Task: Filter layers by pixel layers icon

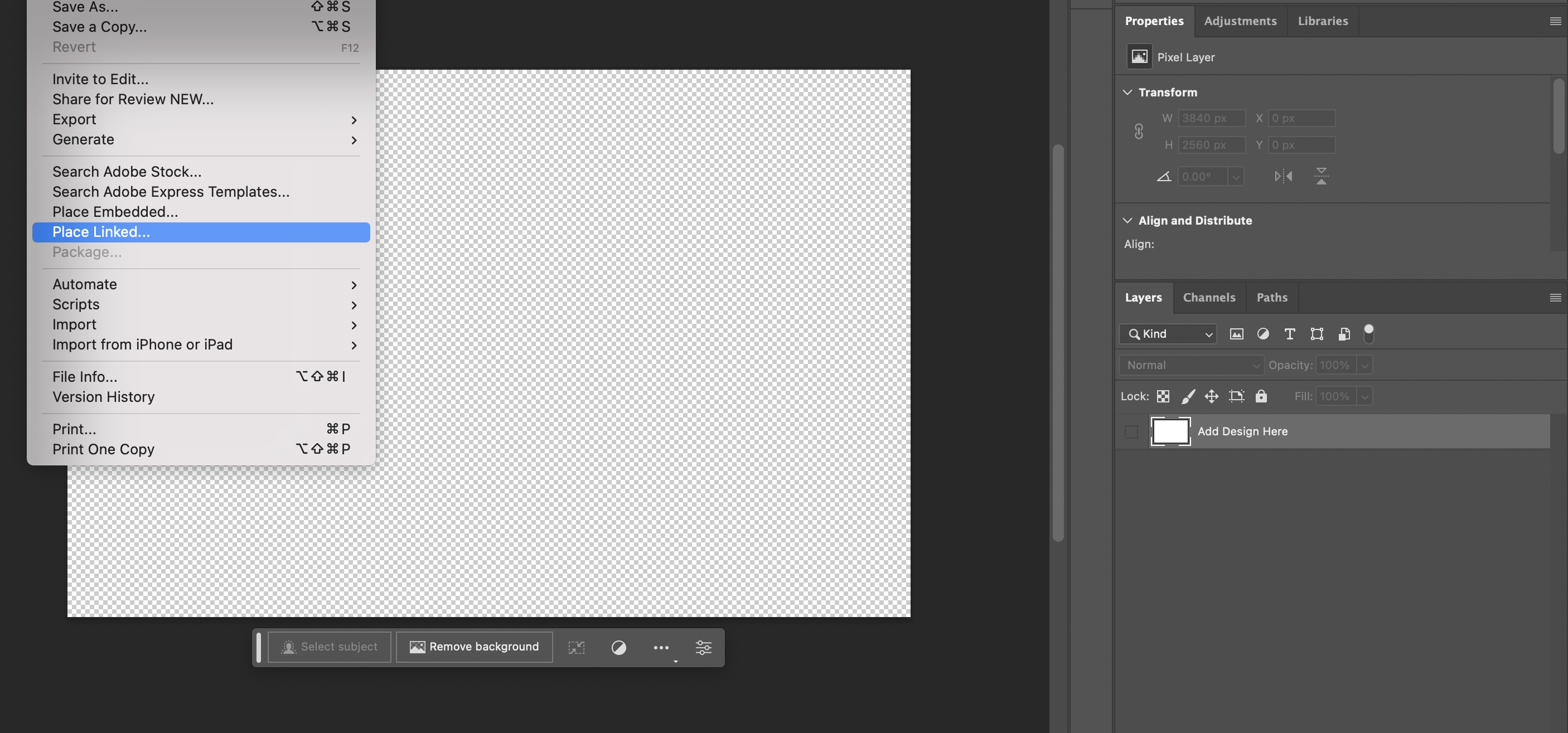Action: click(1236, 334)
